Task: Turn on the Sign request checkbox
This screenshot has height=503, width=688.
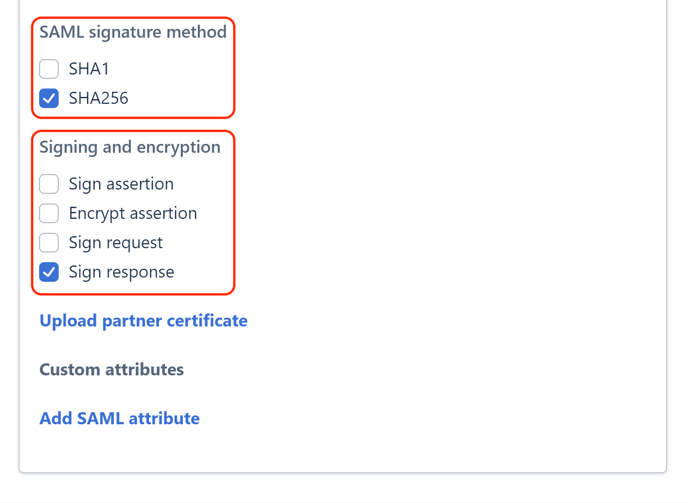Action: click(x=49, y=243)
